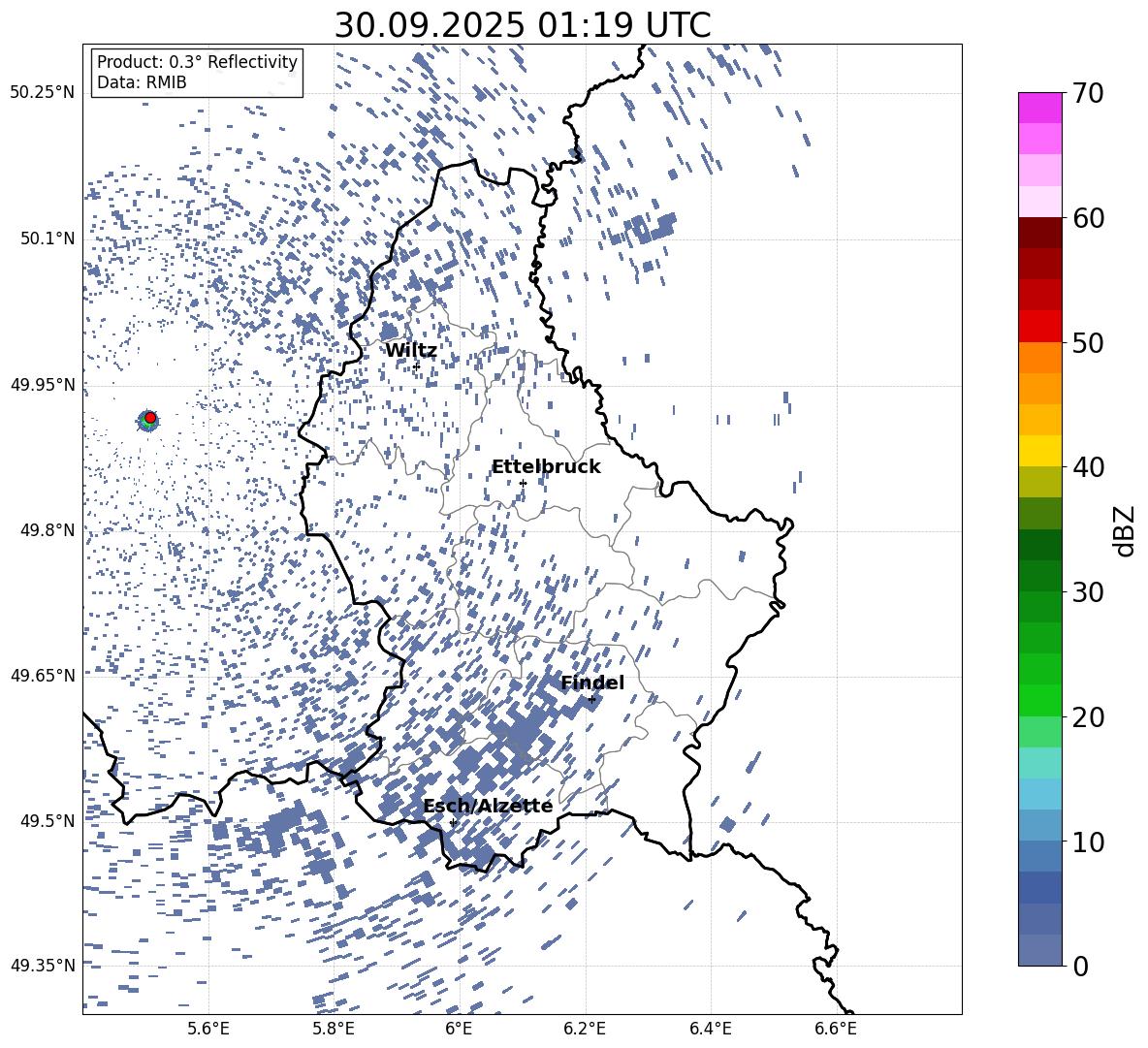
Task: Click the Data: RMIB text
Action: tap(142, 82)
